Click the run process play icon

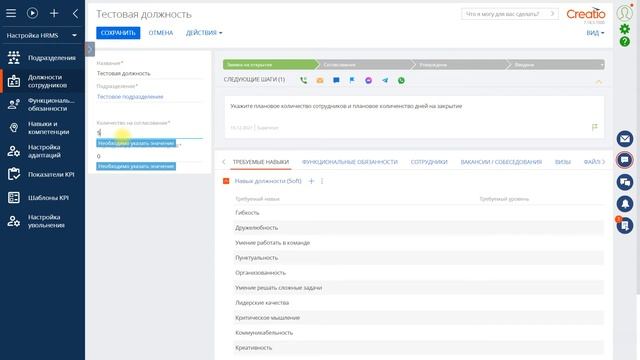[32, 13]
